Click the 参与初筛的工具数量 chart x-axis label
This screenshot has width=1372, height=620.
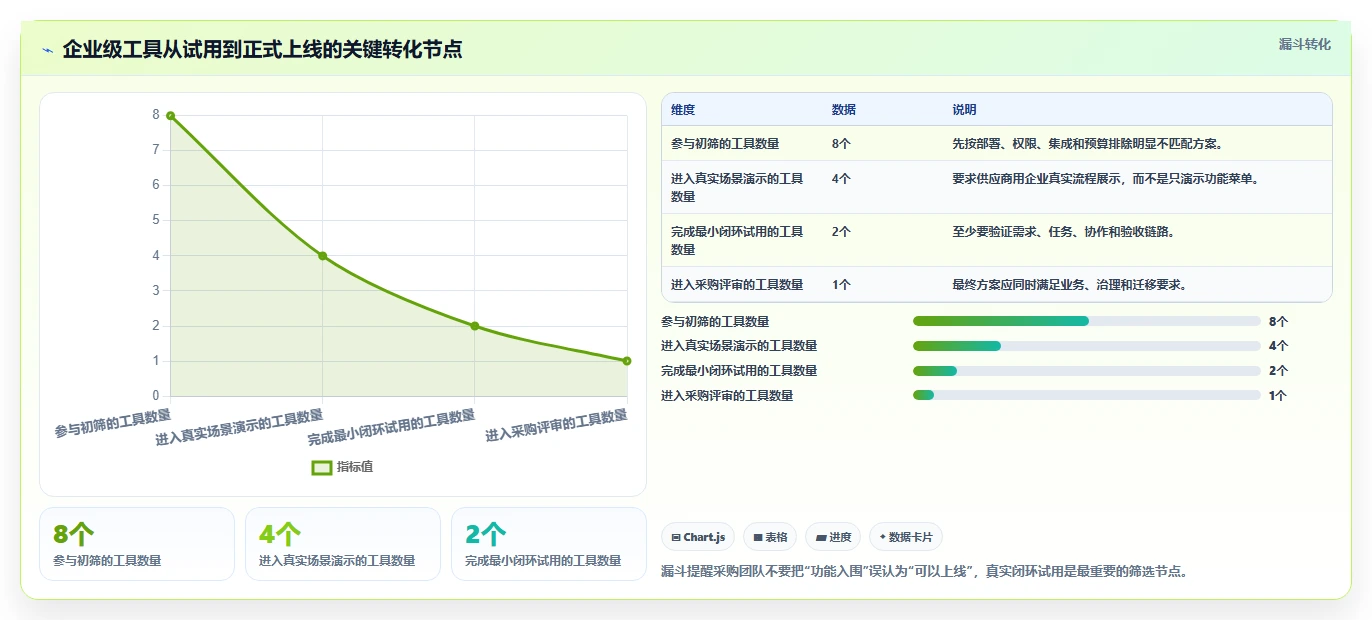112,423
